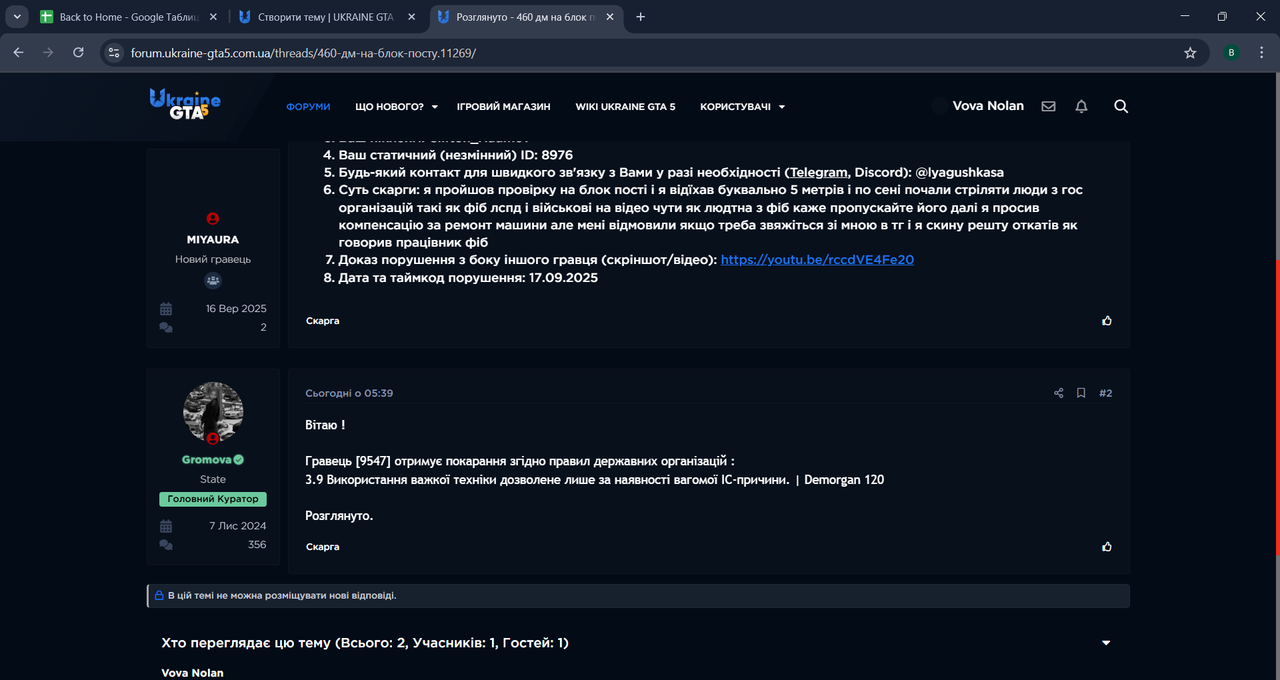Bookmark post #2
Image resolution: width=1280 pixels, height=680 pixels.
(1081, 393)
